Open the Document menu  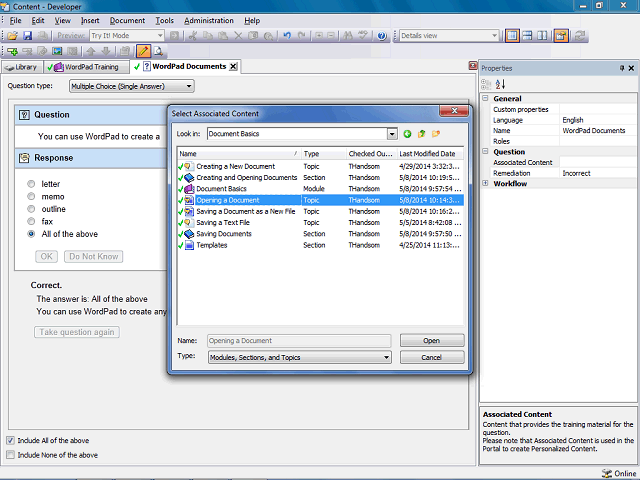(127, 20)
